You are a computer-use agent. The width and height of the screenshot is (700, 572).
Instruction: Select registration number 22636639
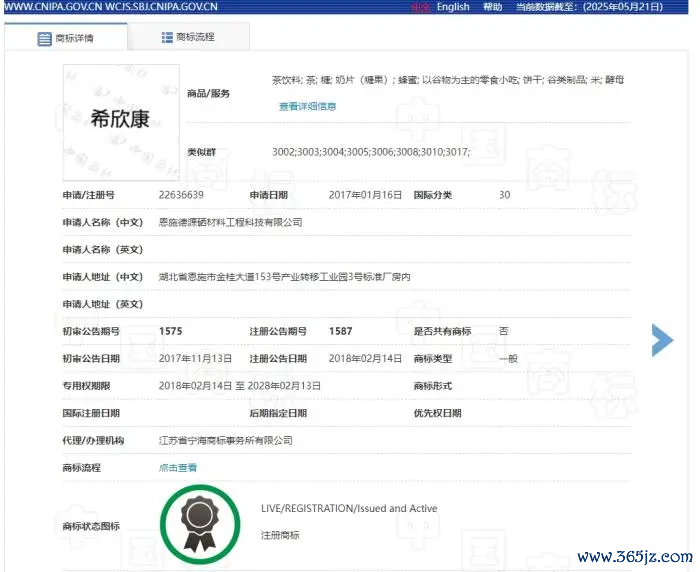click(181, 195)
